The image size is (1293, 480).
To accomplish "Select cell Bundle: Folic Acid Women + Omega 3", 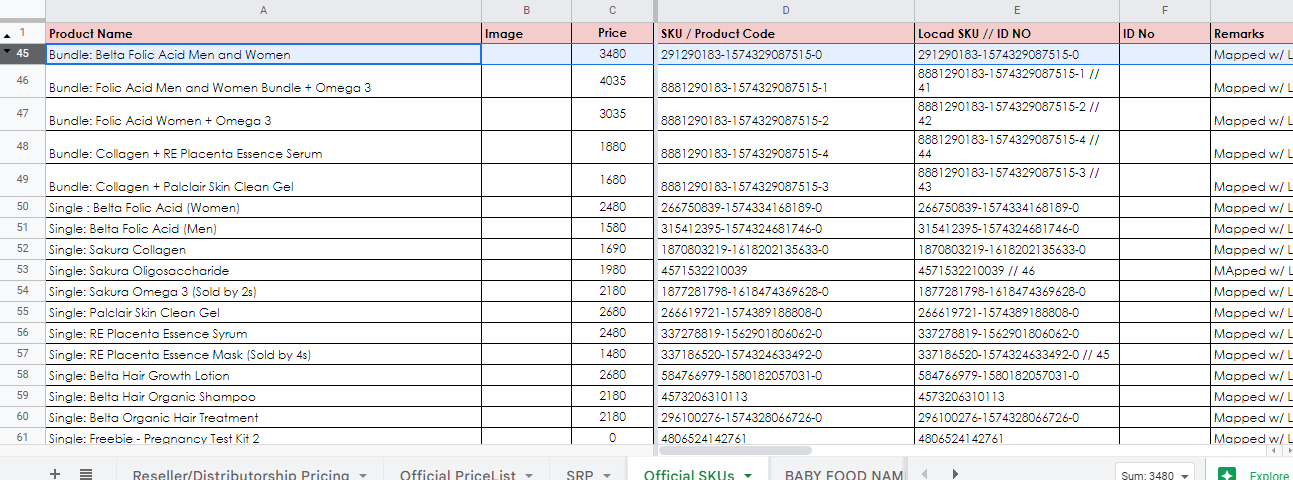I will click(x=263, y=114).
